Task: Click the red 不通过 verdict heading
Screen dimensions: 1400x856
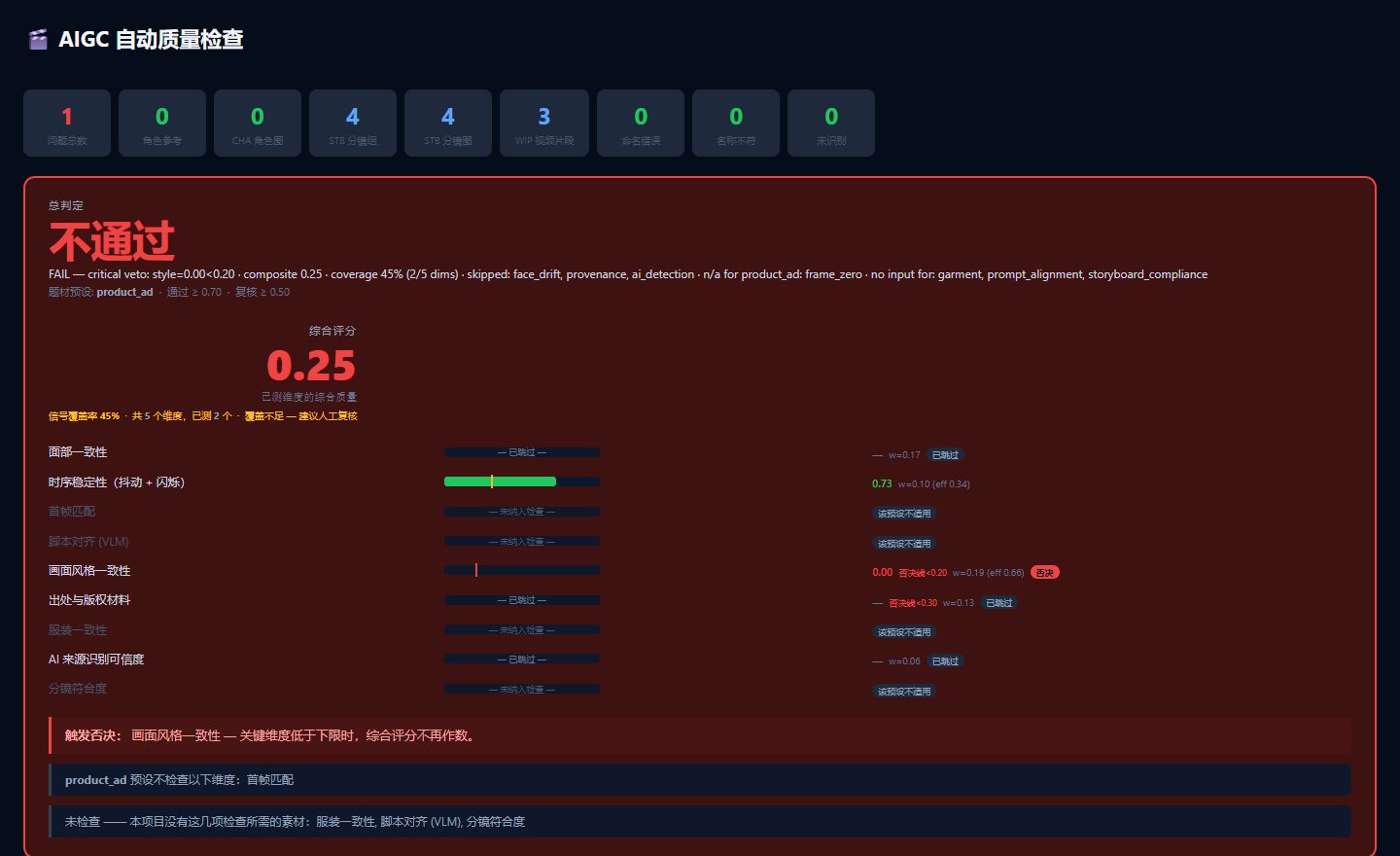Action: (112, 241)
